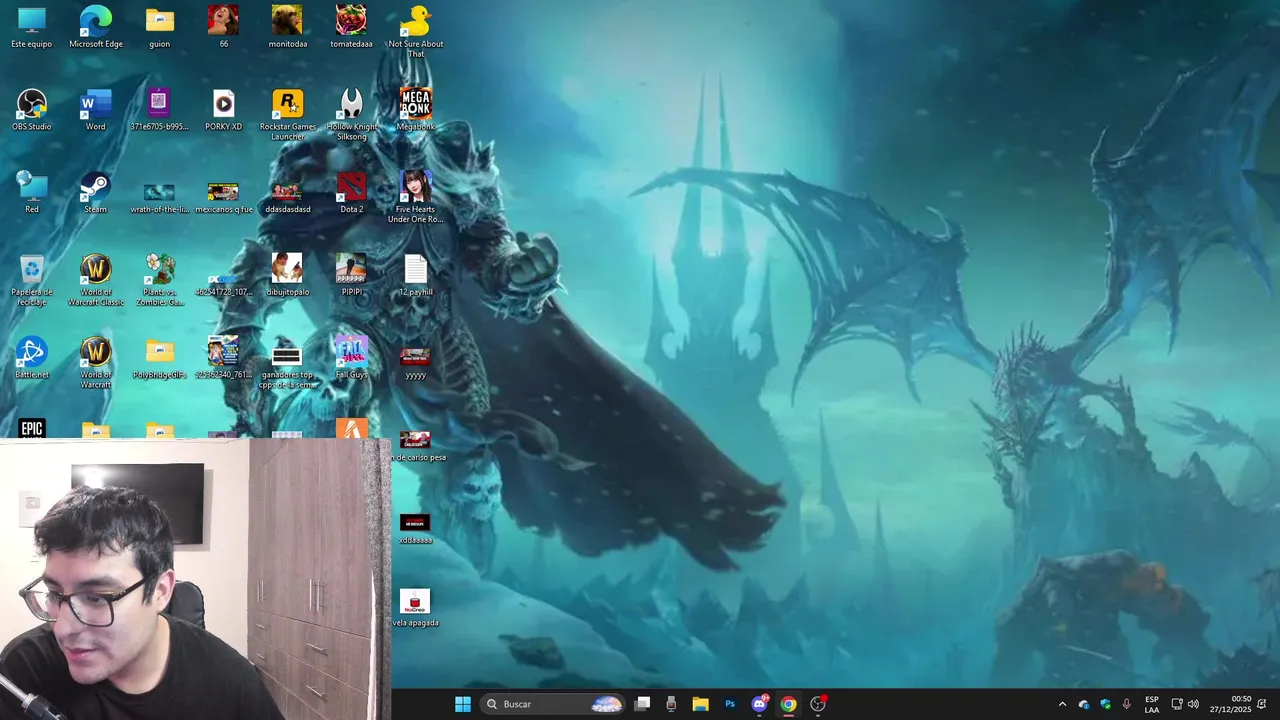1280x720 pixels.
Task: Select the Plants vs. Zombies shortcut
Action: pyautogui.click(x=159, y=280)
